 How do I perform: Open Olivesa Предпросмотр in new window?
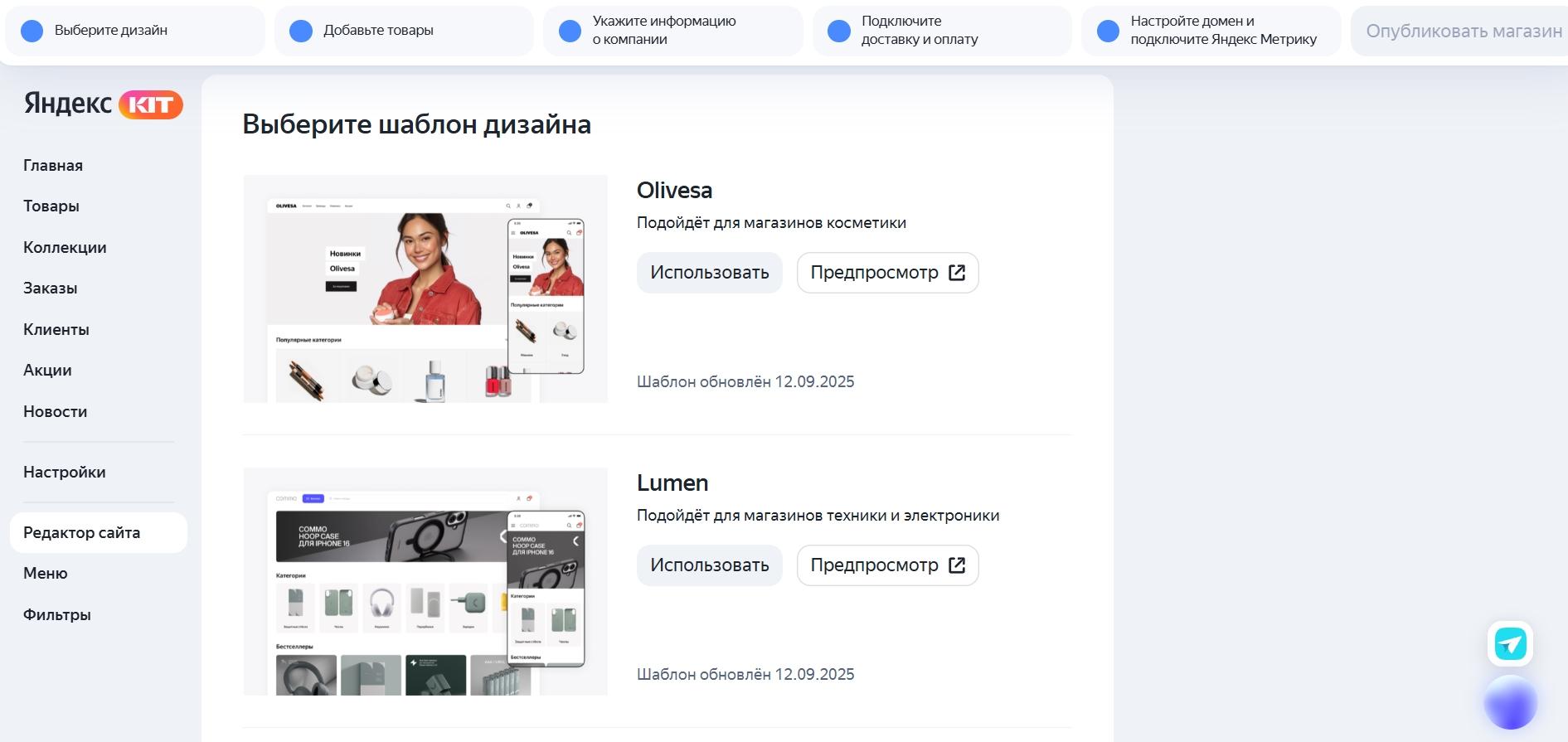point(888,273)
